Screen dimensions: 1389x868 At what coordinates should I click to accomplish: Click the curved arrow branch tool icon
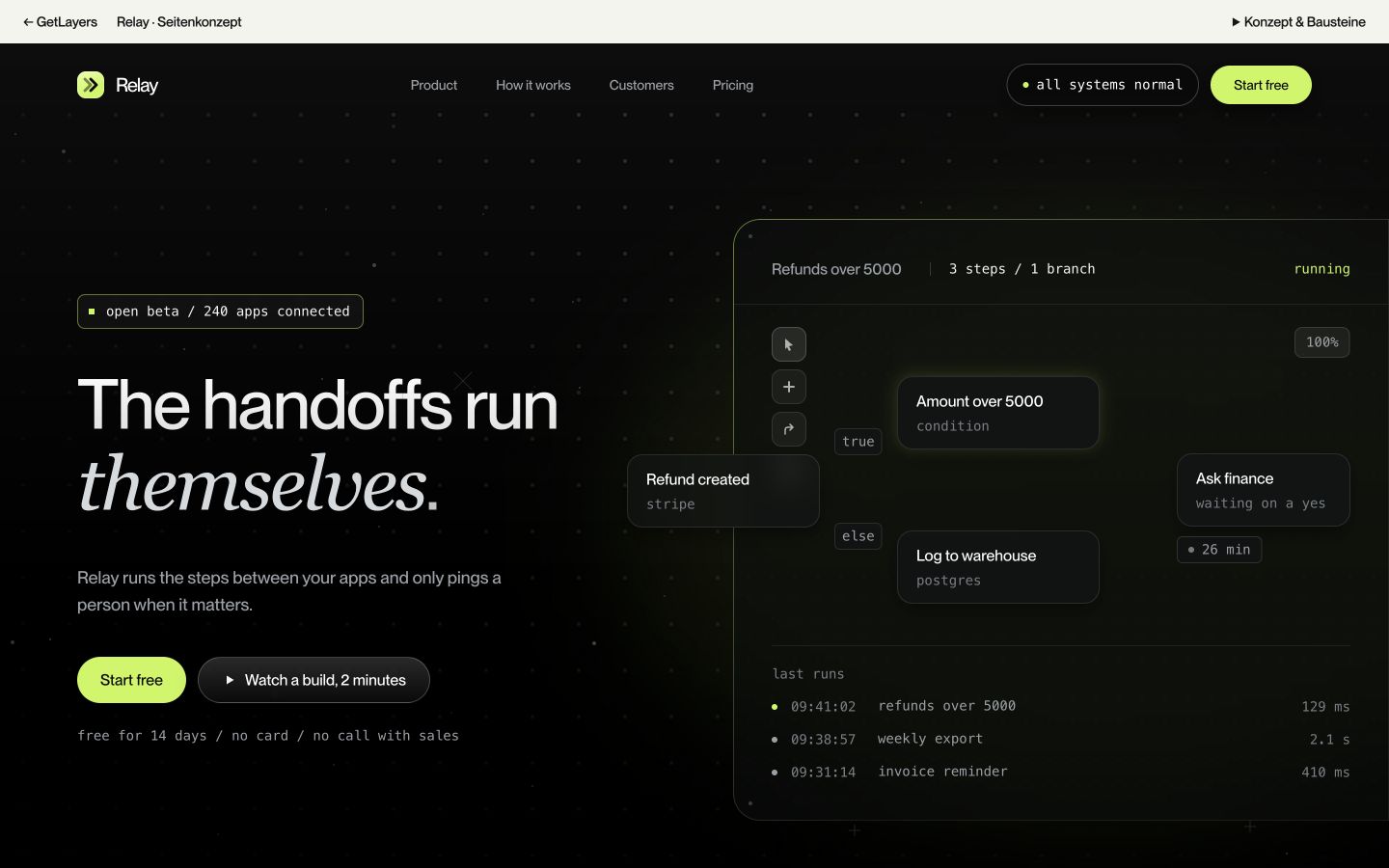point(789,429)
